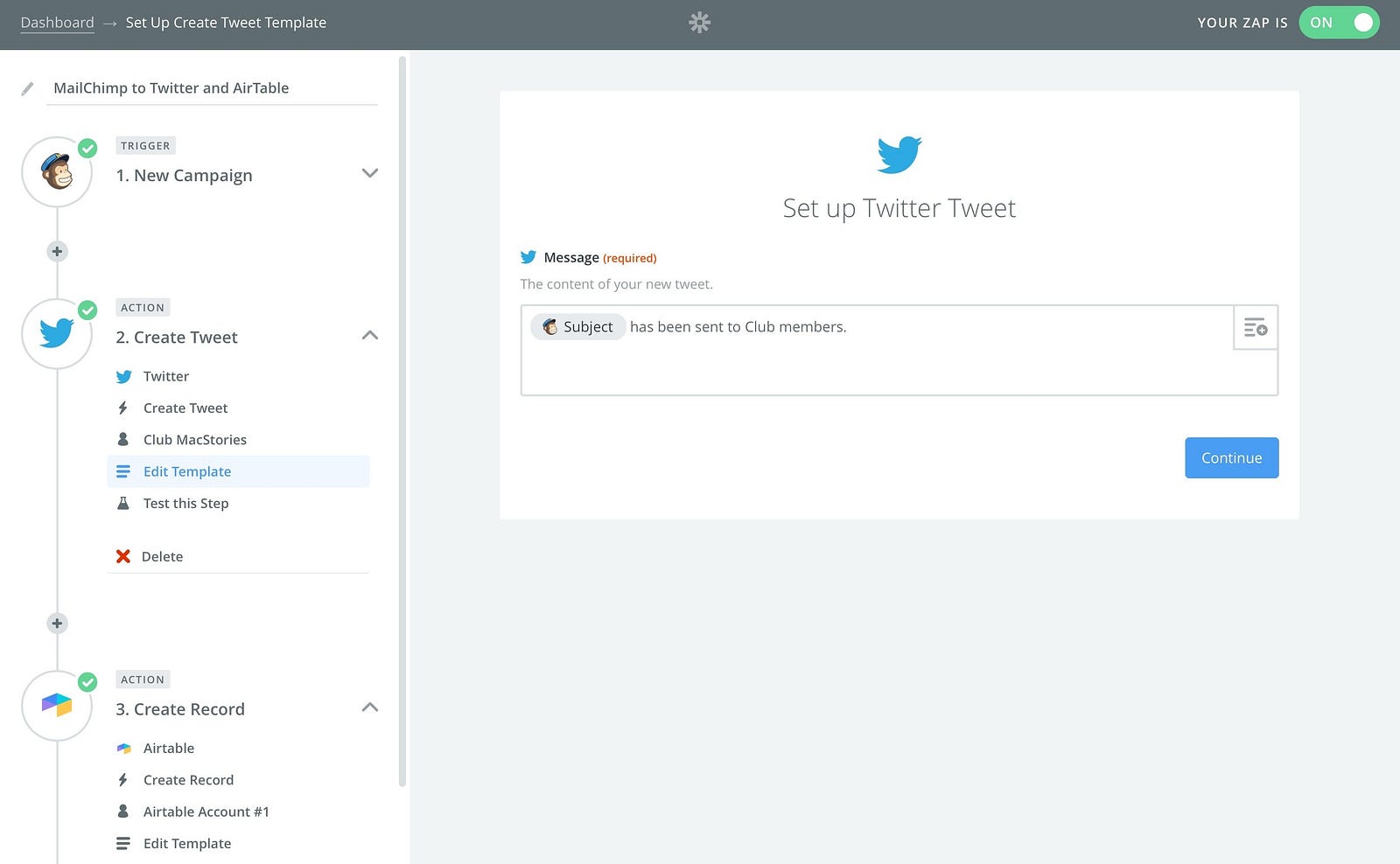Click the lightning bolt beside Create Tweet
This screenshot has width=1400, height=864.
coord(123,408)
